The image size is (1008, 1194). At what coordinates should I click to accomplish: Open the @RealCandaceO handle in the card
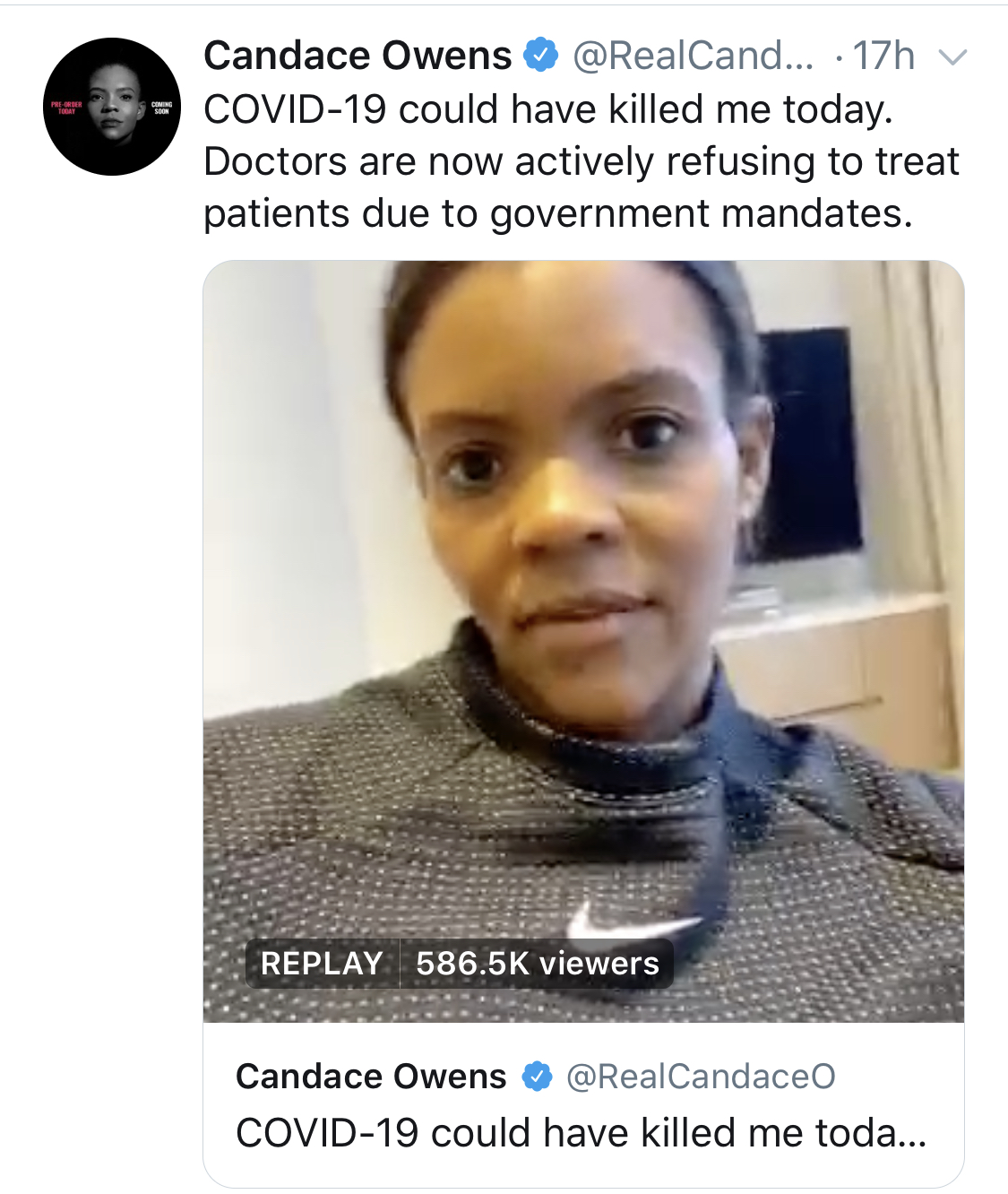701,1076
